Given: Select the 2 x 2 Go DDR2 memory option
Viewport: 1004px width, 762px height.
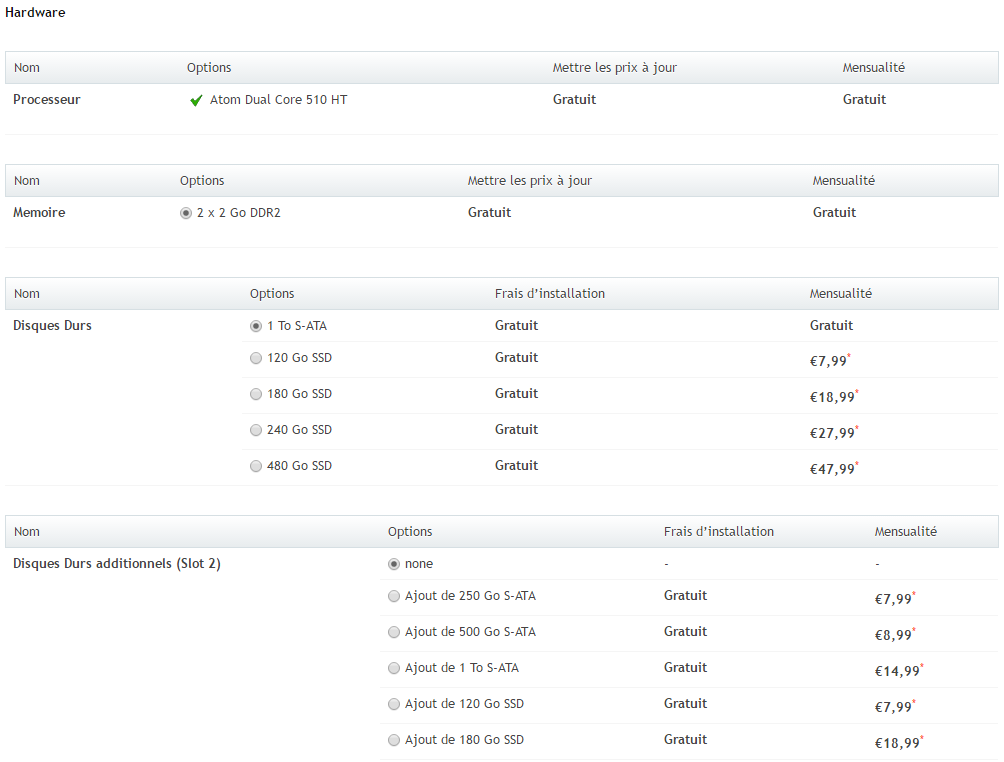Looking at the screenshot, I should coord(186,213).
